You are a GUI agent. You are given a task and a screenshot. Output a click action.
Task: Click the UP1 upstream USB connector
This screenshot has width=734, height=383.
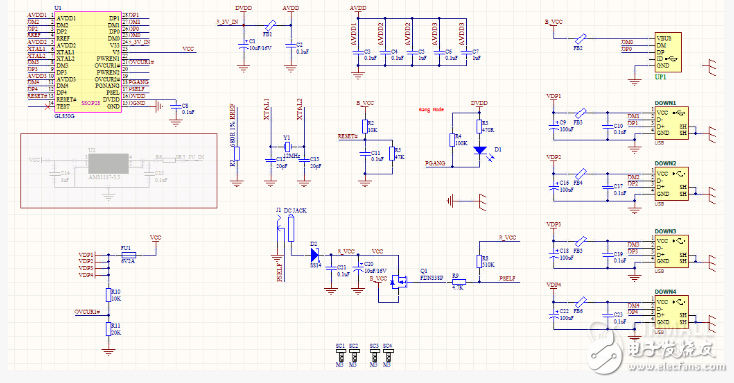pos(668,52)
